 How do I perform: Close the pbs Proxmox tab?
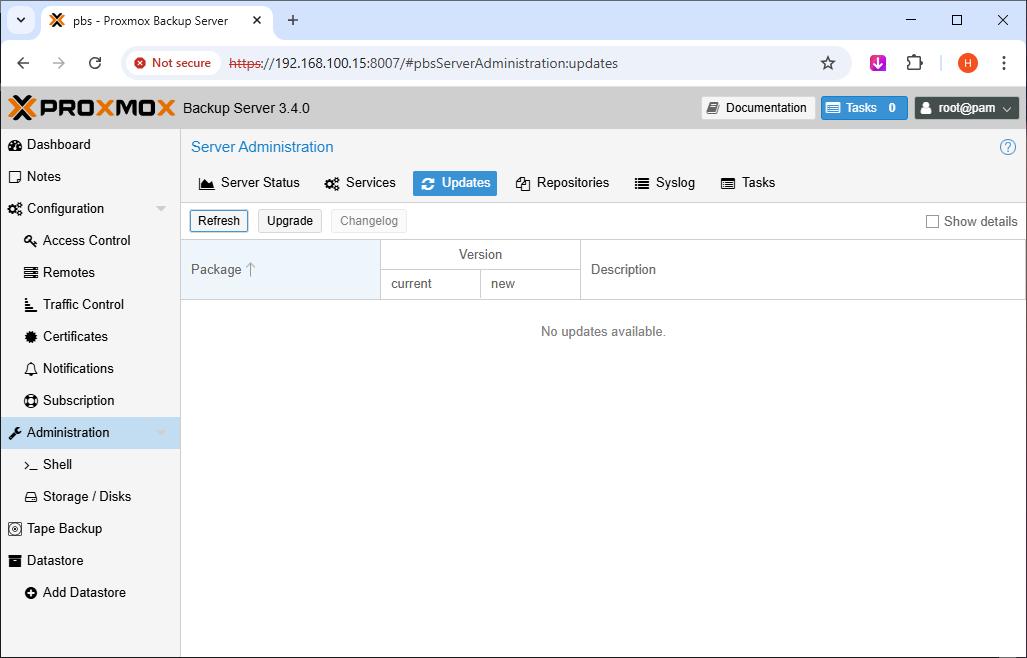tap(257, 20)
